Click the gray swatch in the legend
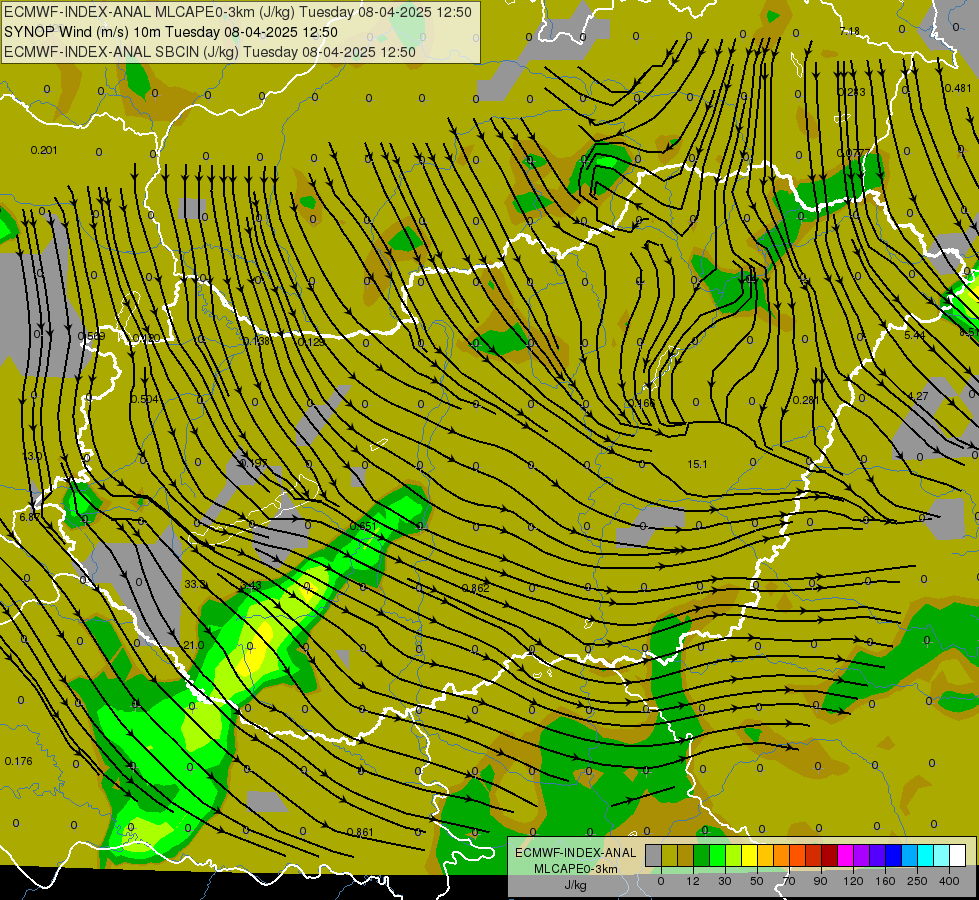979x900 pixels. (654, 855)
